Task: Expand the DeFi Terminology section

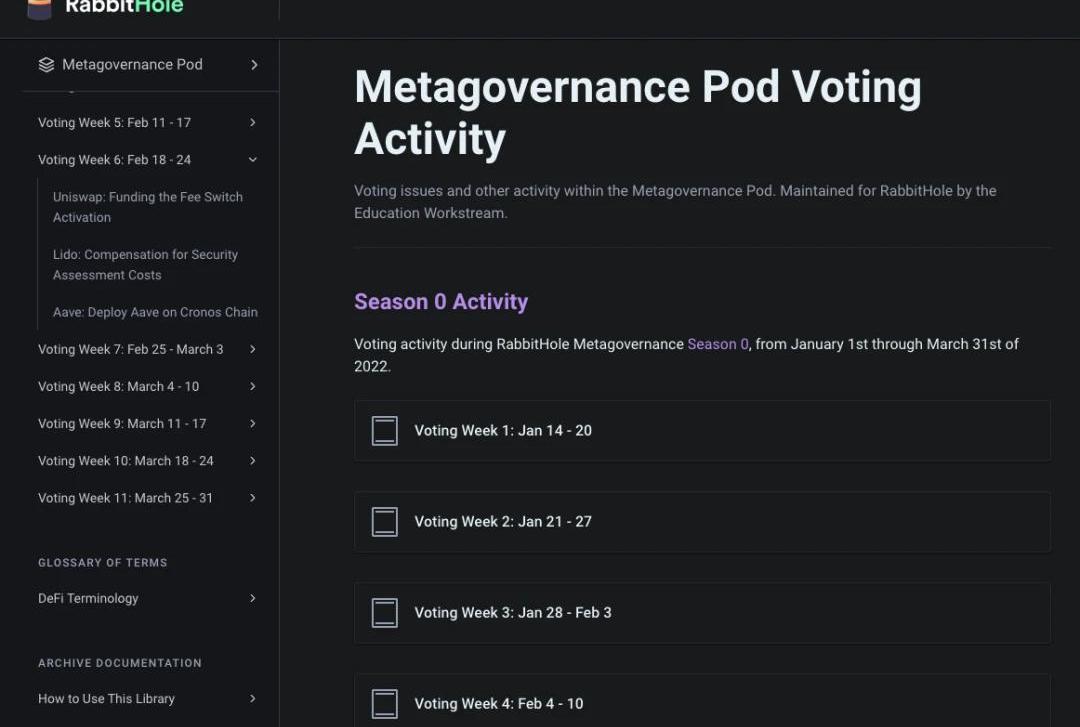Action: coord(253,599)
